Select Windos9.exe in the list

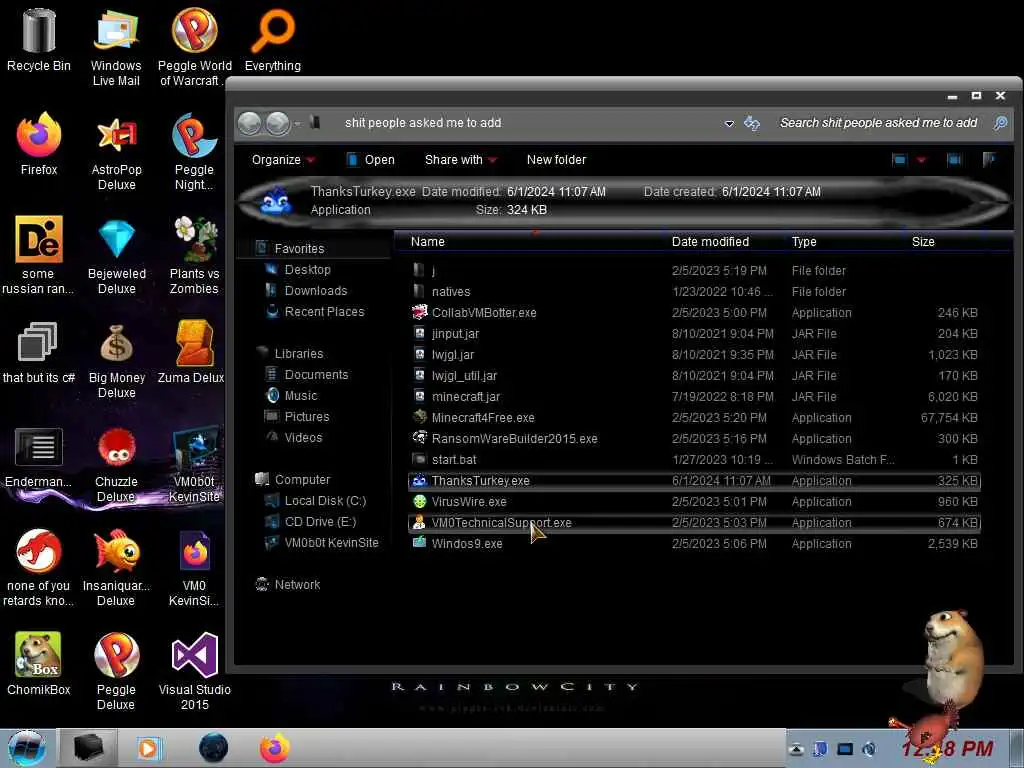(694, 543)
